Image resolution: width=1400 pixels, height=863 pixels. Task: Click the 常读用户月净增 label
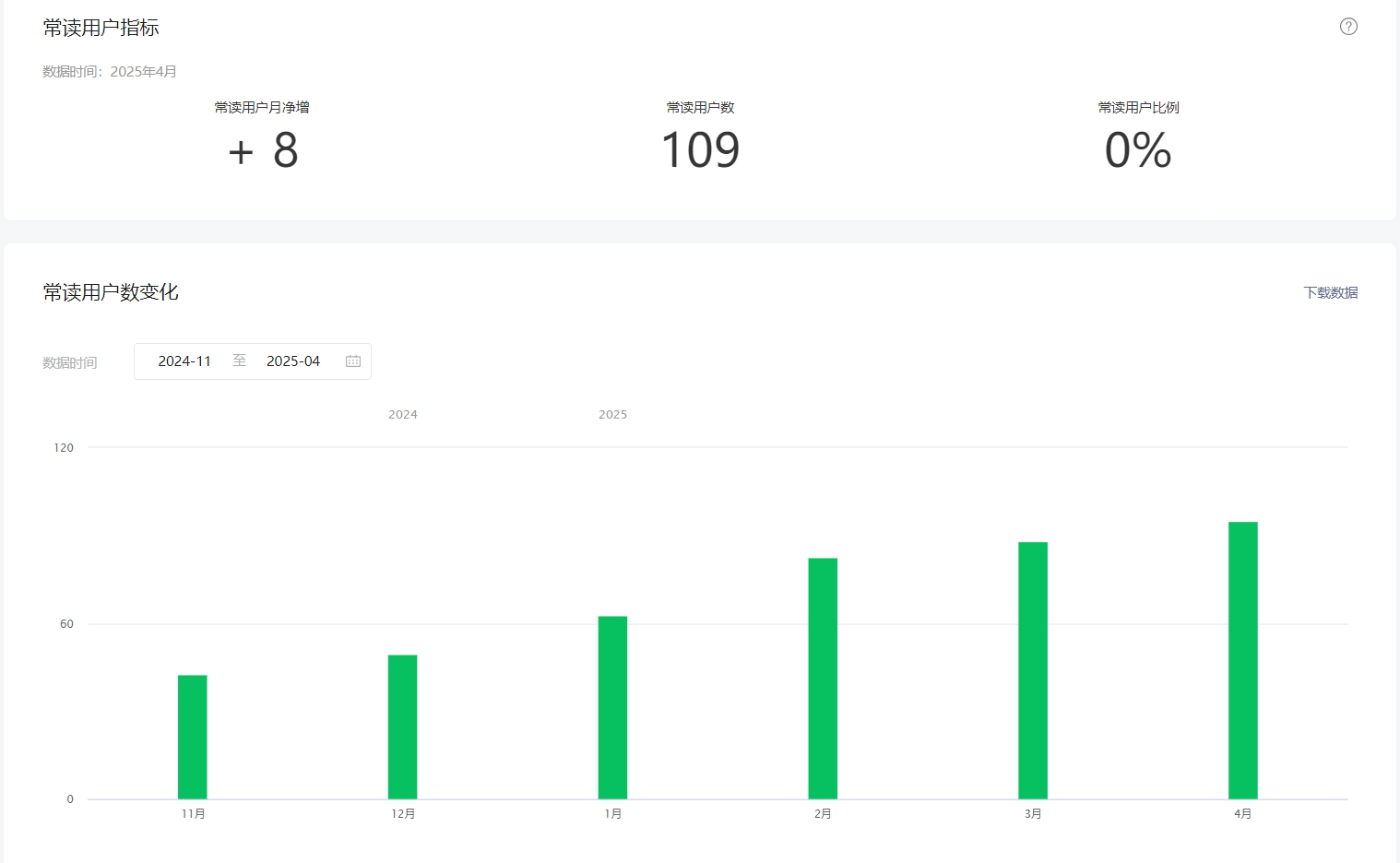point(262,107)
